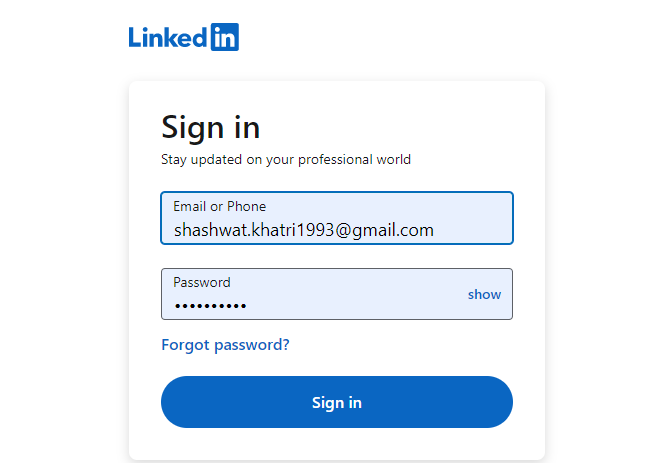
Task: Click blank card area right of Forgot password
Action: pyautogui.click(x=420, y=345)
